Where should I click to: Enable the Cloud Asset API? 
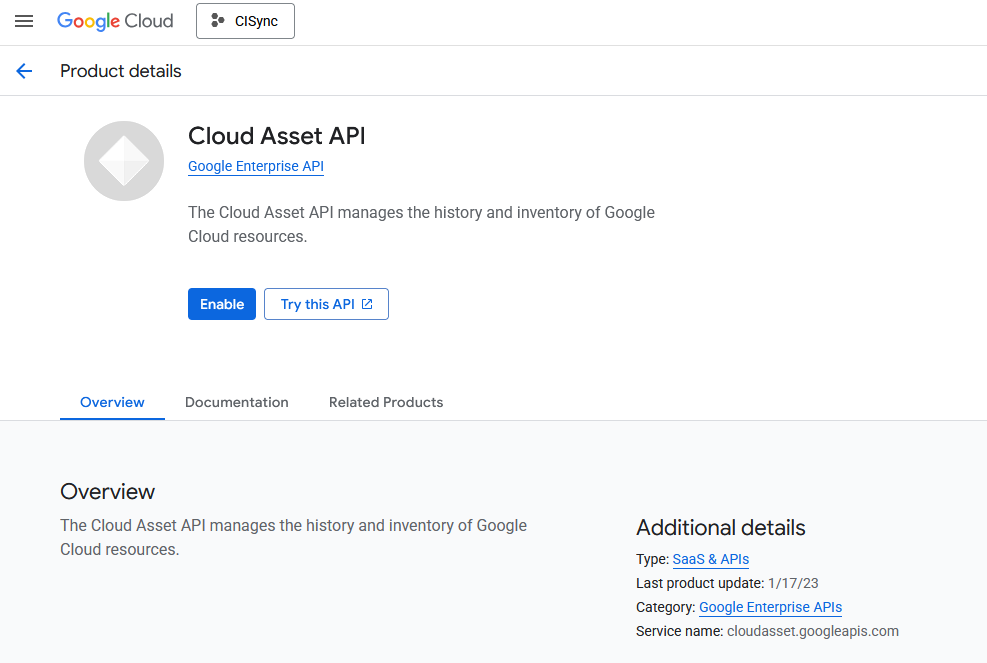click(222, 304)
